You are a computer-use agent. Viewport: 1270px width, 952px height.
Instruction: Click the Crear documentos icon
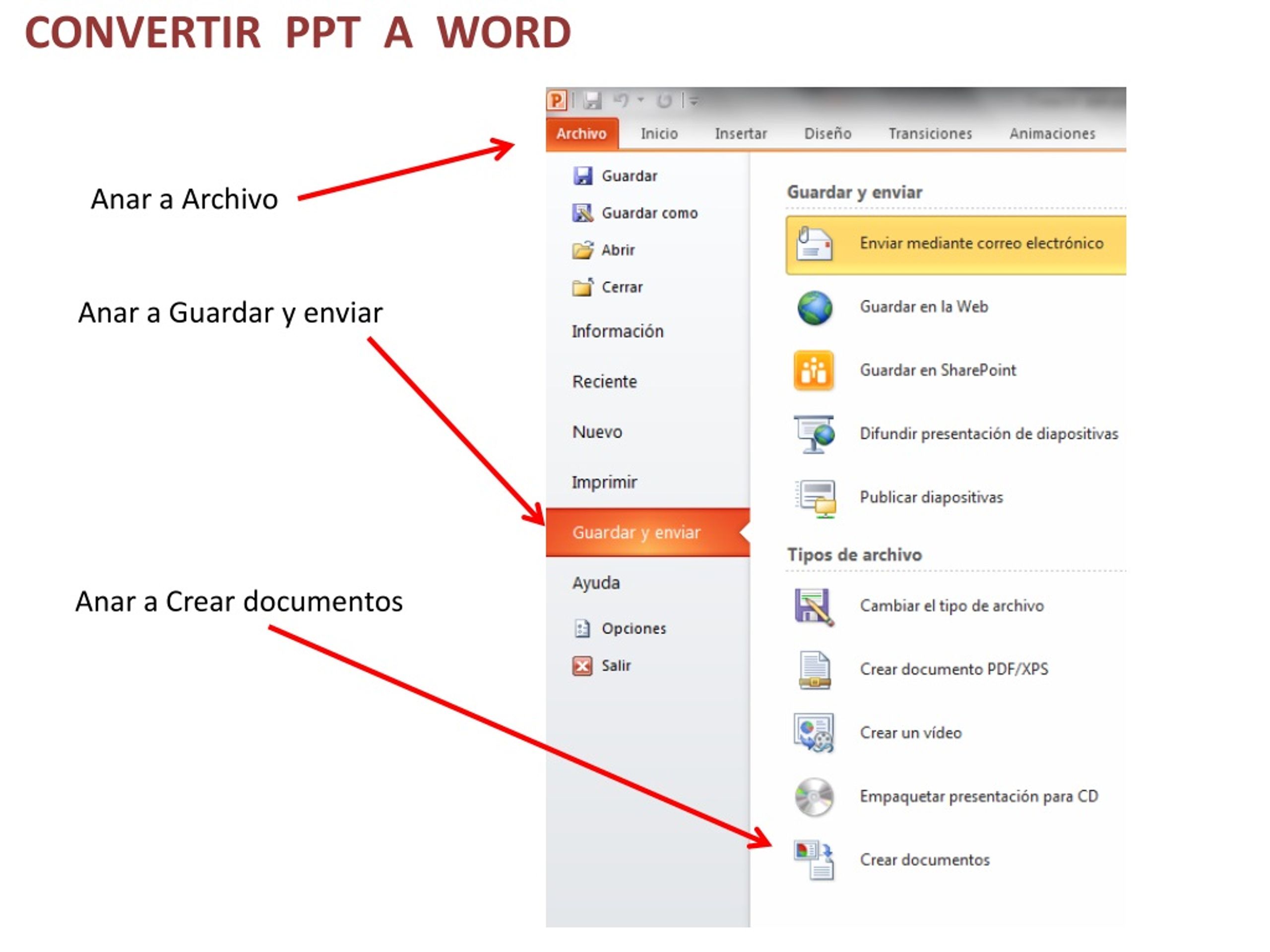coord(814,861)
